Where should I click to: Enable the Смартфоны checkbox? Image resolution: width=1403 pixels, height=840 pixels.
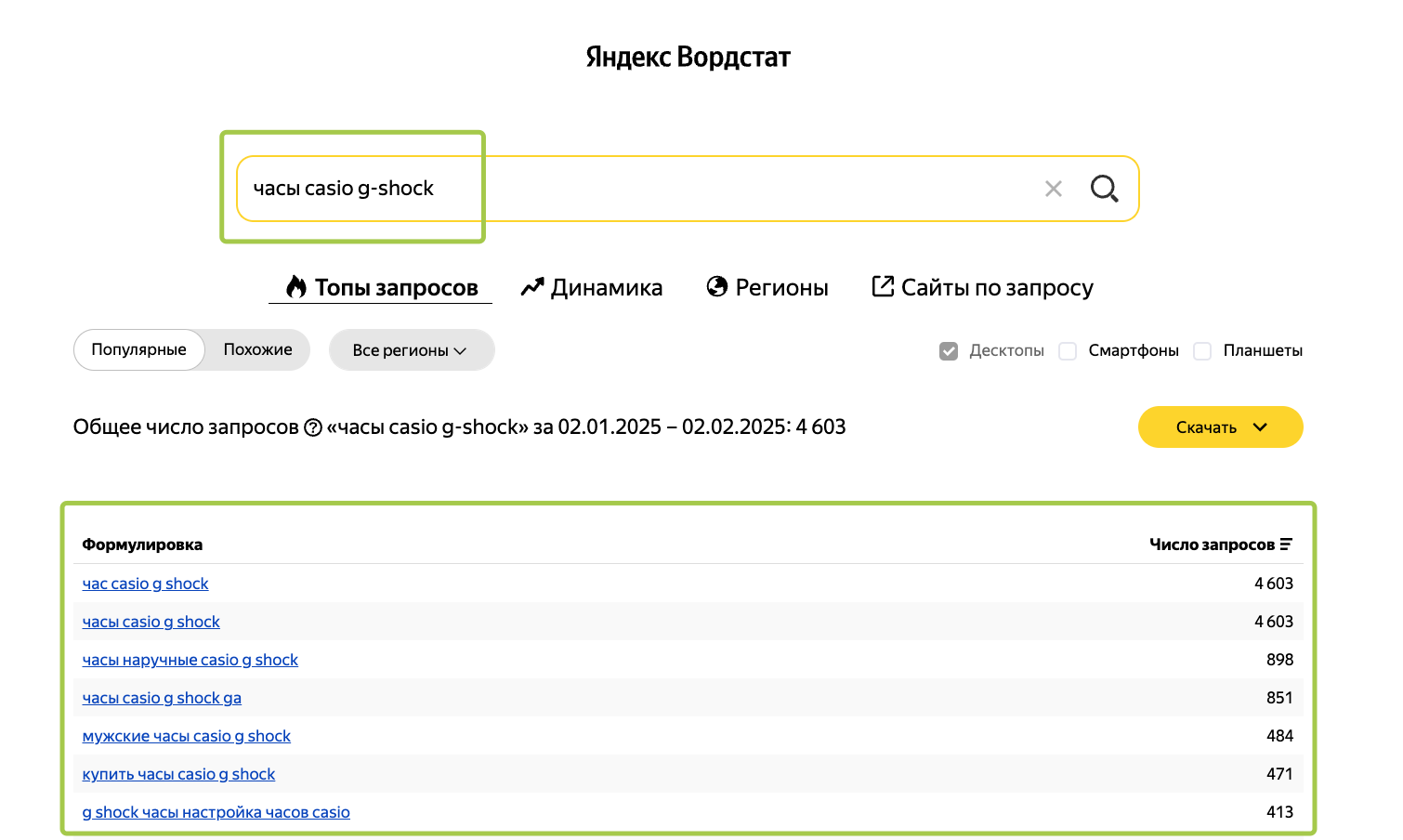(x=1067, y=350)
